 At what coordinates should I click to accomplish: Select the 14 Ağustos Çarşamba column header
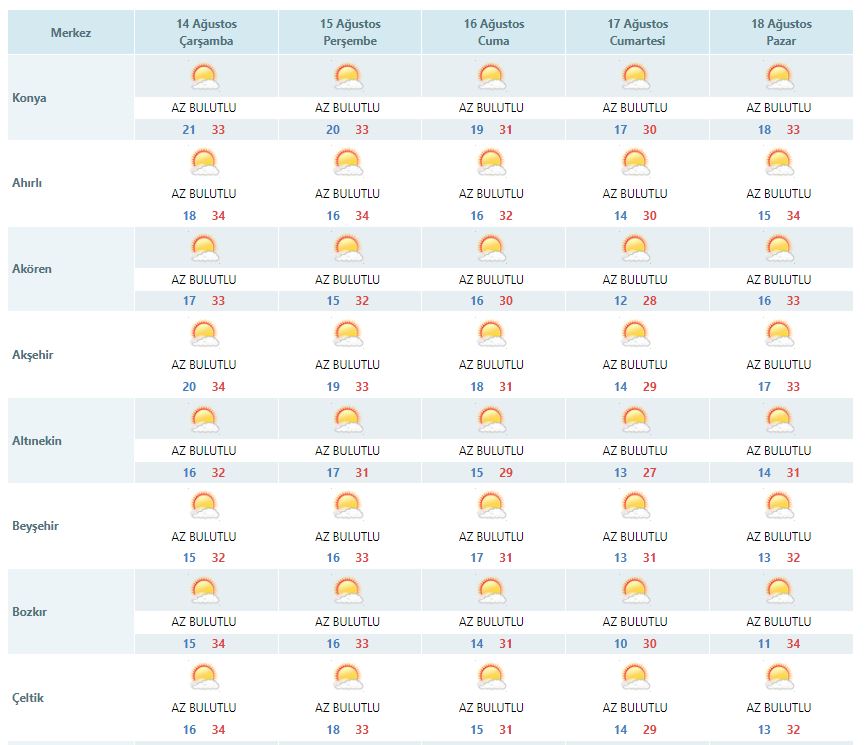[204, 33]
